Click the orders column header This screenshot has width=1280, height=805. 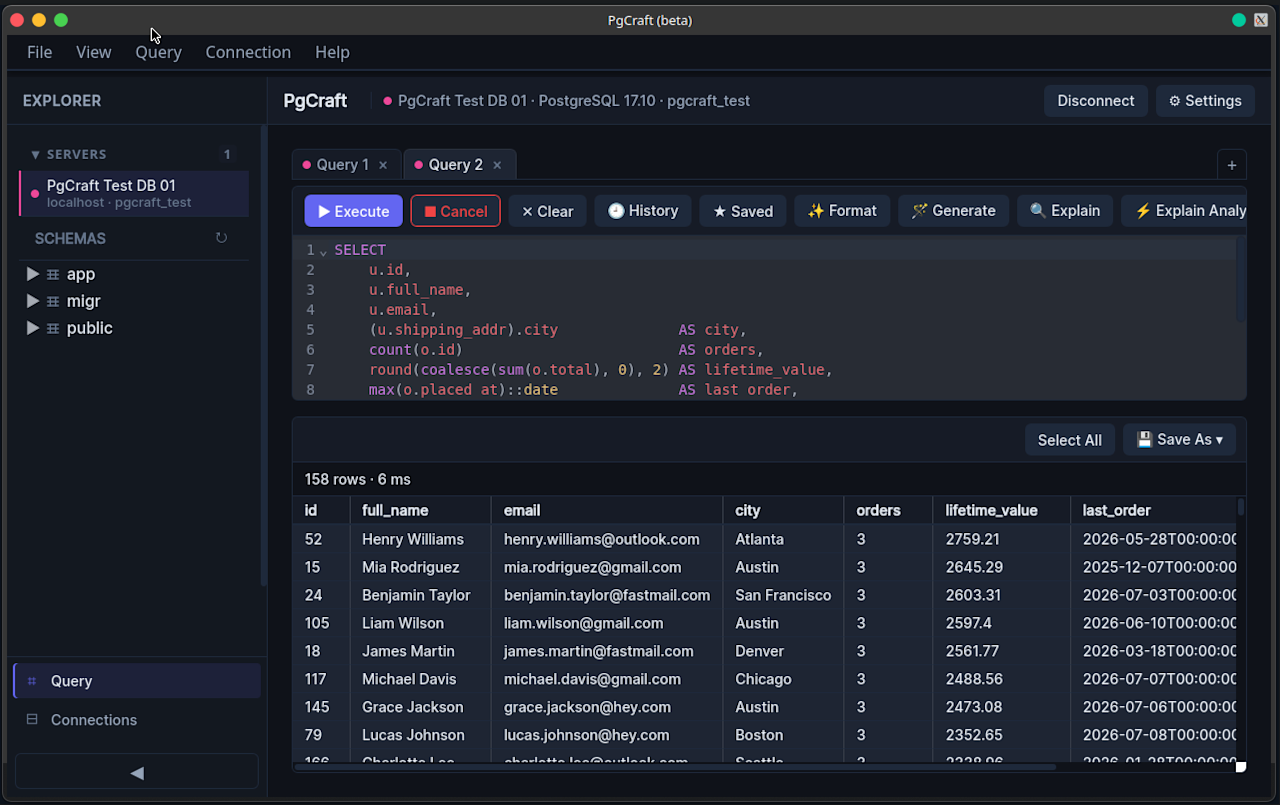[888, 510]
